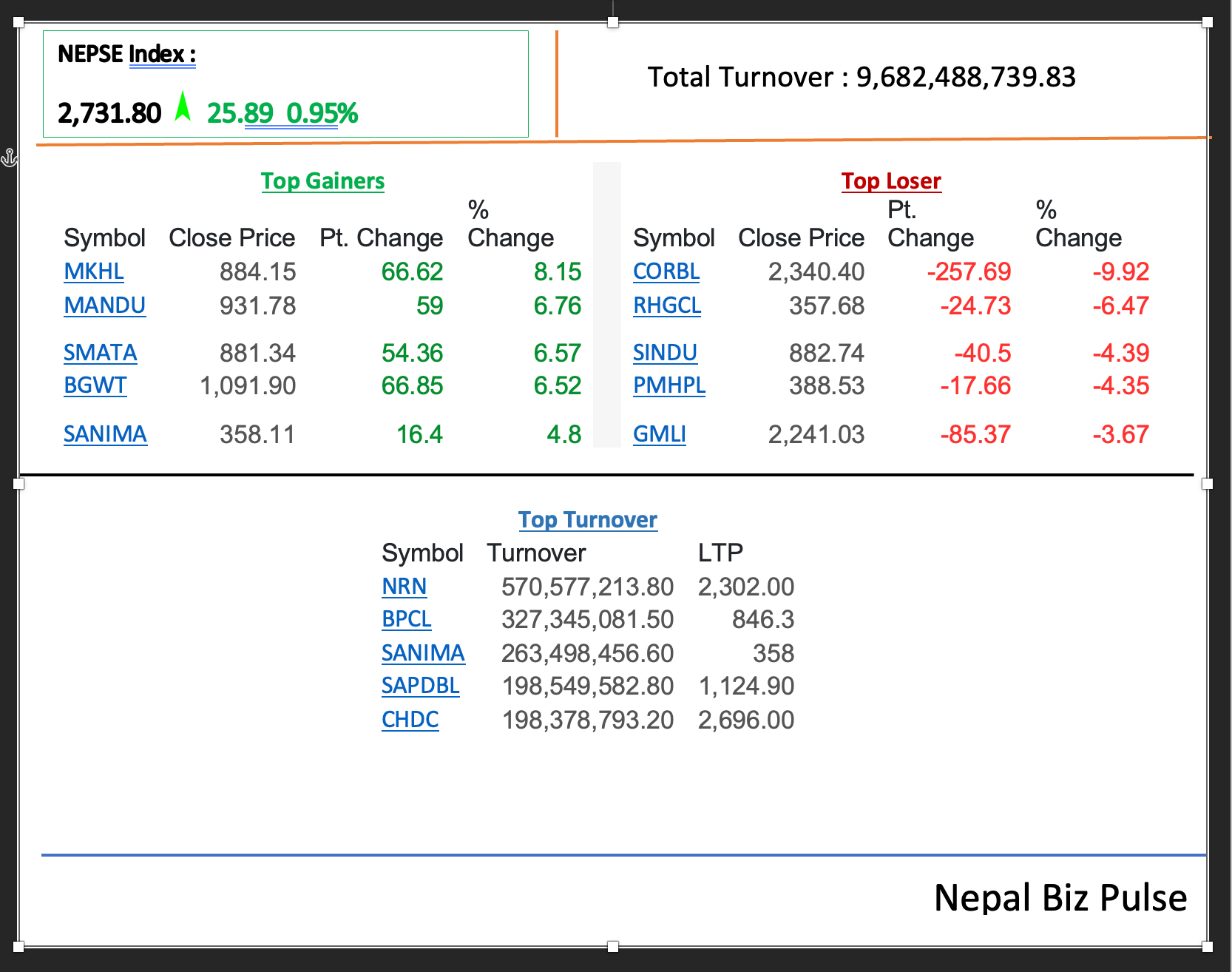Click the BPCL symbol link
This screenshot has height=972, width=1232.
406,619
